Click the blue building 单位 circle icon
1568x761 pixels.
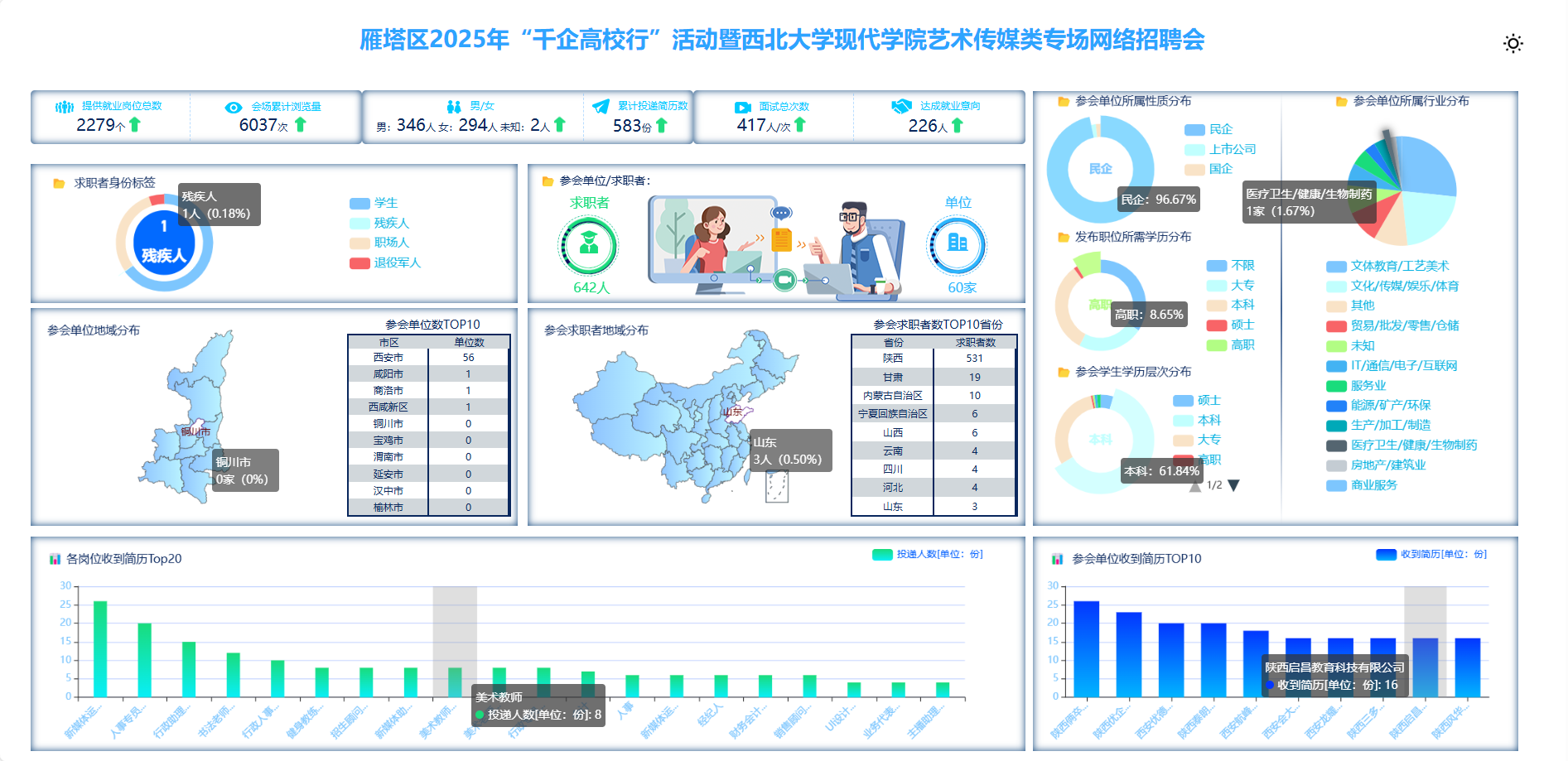click(x=957, y=244)
